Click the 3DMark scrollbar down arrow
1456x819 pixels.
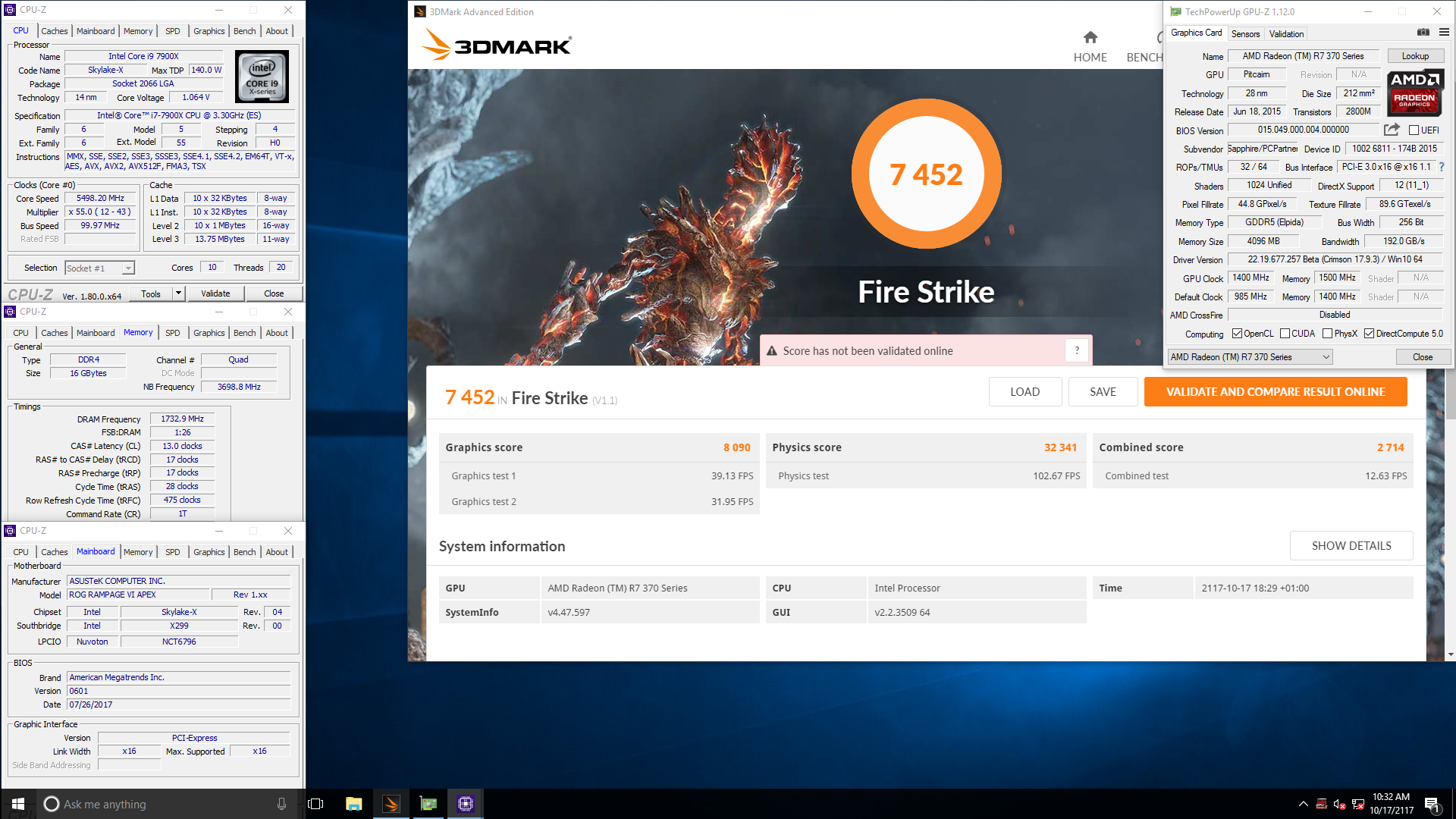(x=1451, y=654)
